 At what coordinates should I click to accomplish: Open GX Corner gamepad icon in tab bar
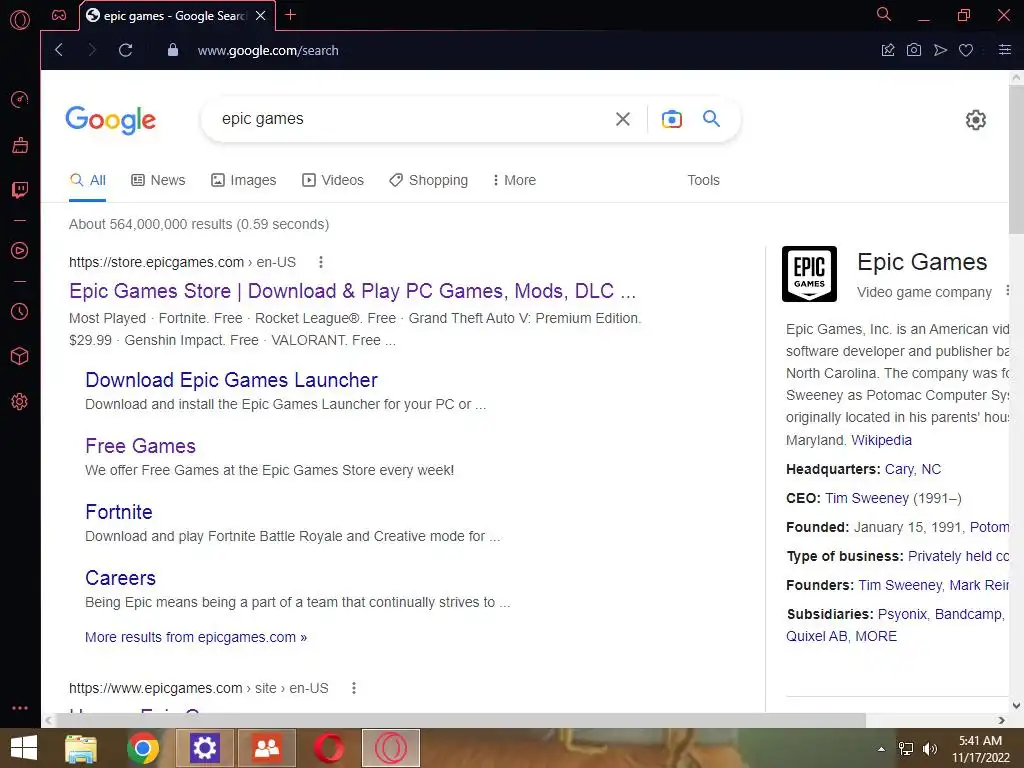coord(59,15)
